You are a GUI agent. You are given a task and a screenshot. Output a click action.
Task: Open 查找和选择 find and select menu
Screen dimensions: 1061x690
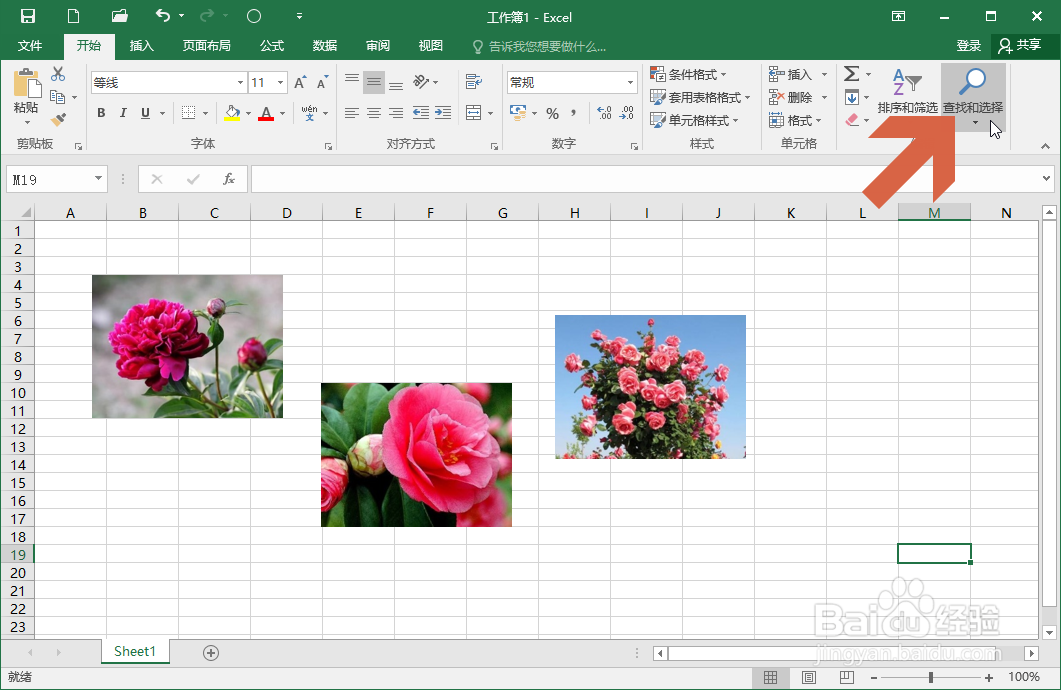(x=973, y=97)
